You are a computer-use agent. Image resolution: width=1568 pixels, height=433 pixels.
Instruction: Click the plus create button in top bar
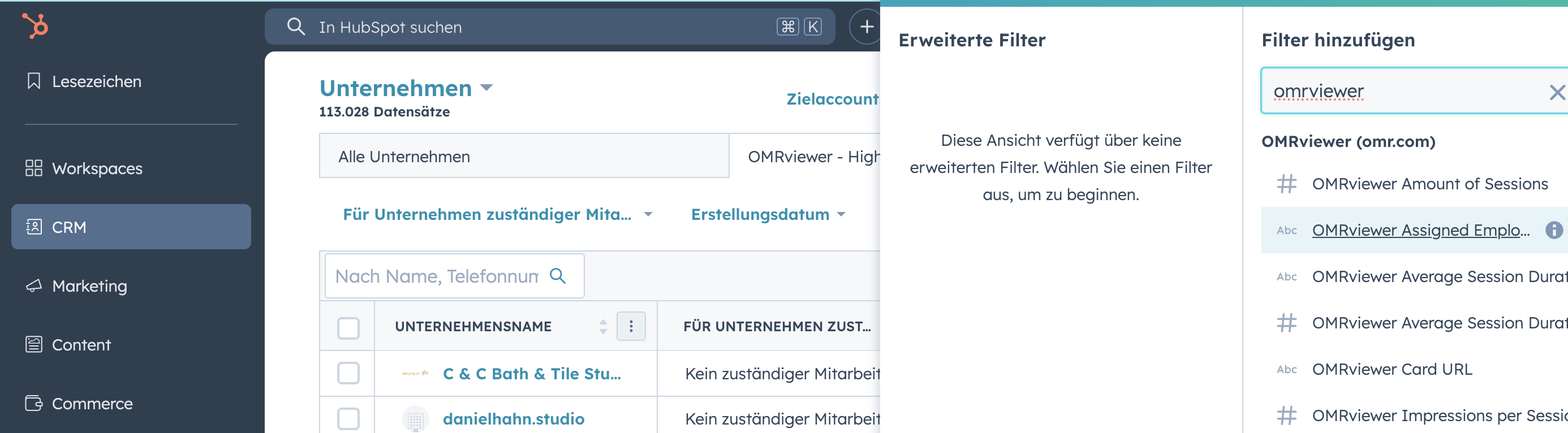tap(866, 27)
